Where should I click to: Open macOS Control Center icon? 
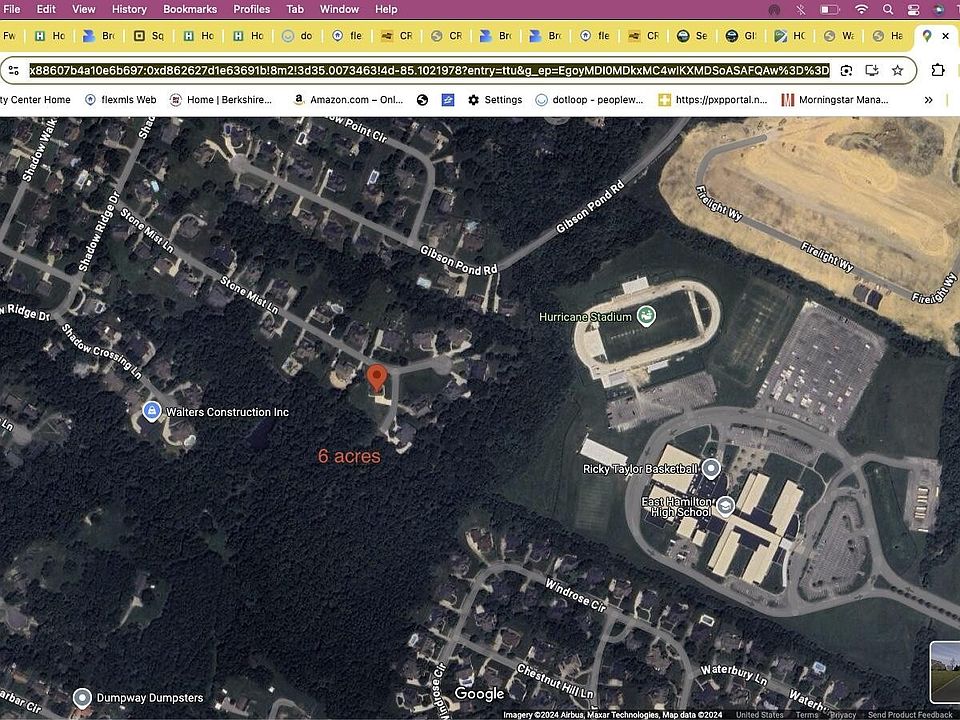(913, 9)
